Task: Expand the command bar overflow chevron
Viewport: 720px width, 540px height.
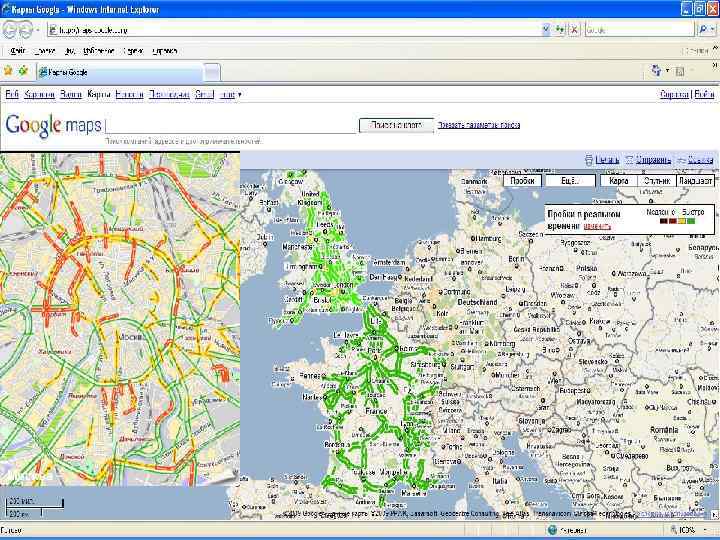Action: point(714,66)
